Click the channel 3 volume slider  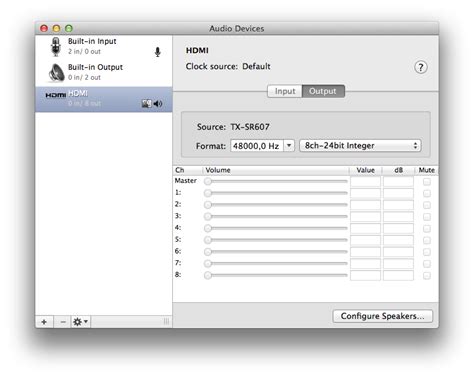pos(276,216)
